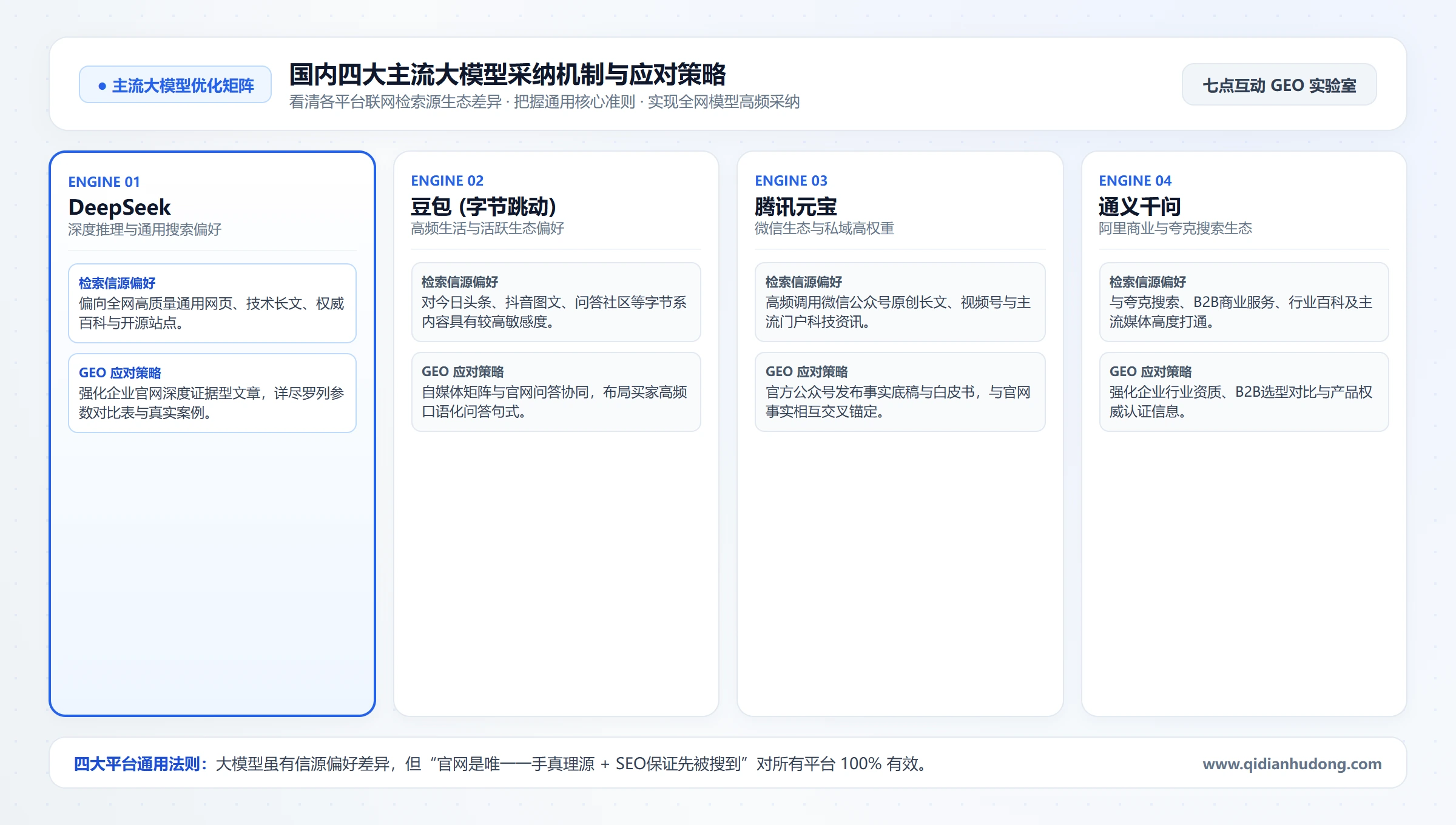Click the sentence starting 大模型虽有信源偏好差异
This screenshot has width=1456, height=825.
click(x=570, y=764)
